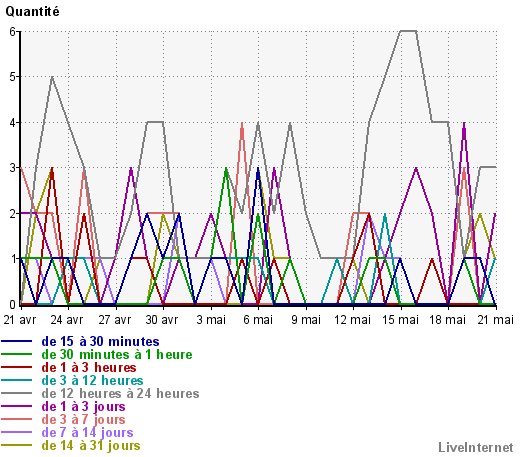
Task: Click the 'de 7 à 14 jours' legend label
Action: 87,433
